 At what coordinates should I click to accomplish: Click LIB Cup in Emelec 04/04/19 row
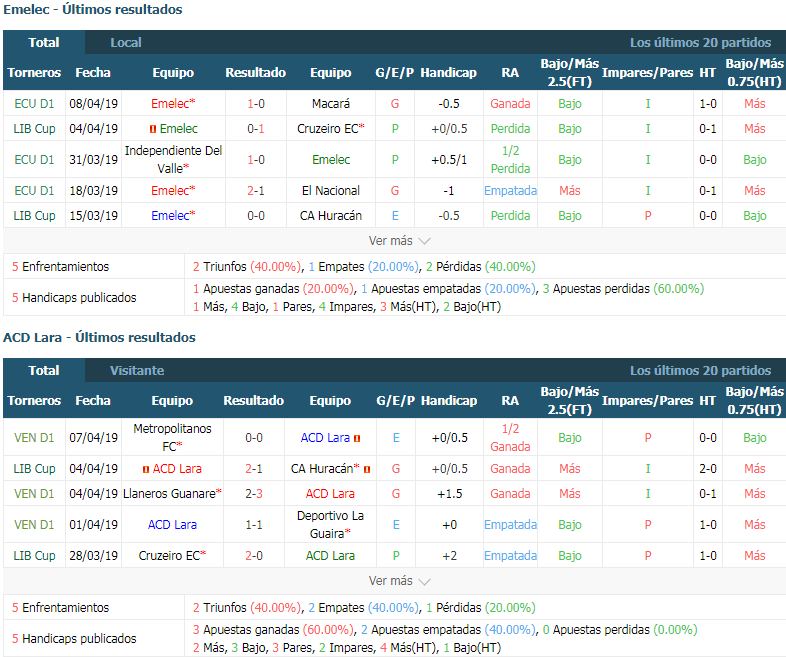point(34,129)
